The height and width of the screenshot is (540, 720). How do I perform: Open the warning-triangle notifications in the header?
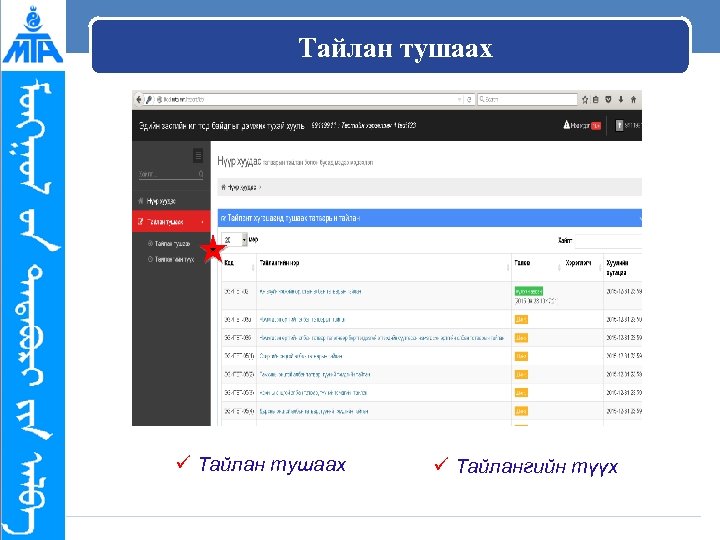tap(566, 124)
